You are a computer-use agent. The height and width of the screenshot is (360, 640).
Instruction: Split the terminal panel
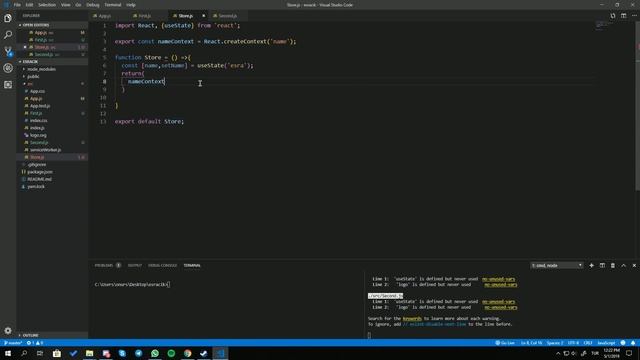pos(602,265)
